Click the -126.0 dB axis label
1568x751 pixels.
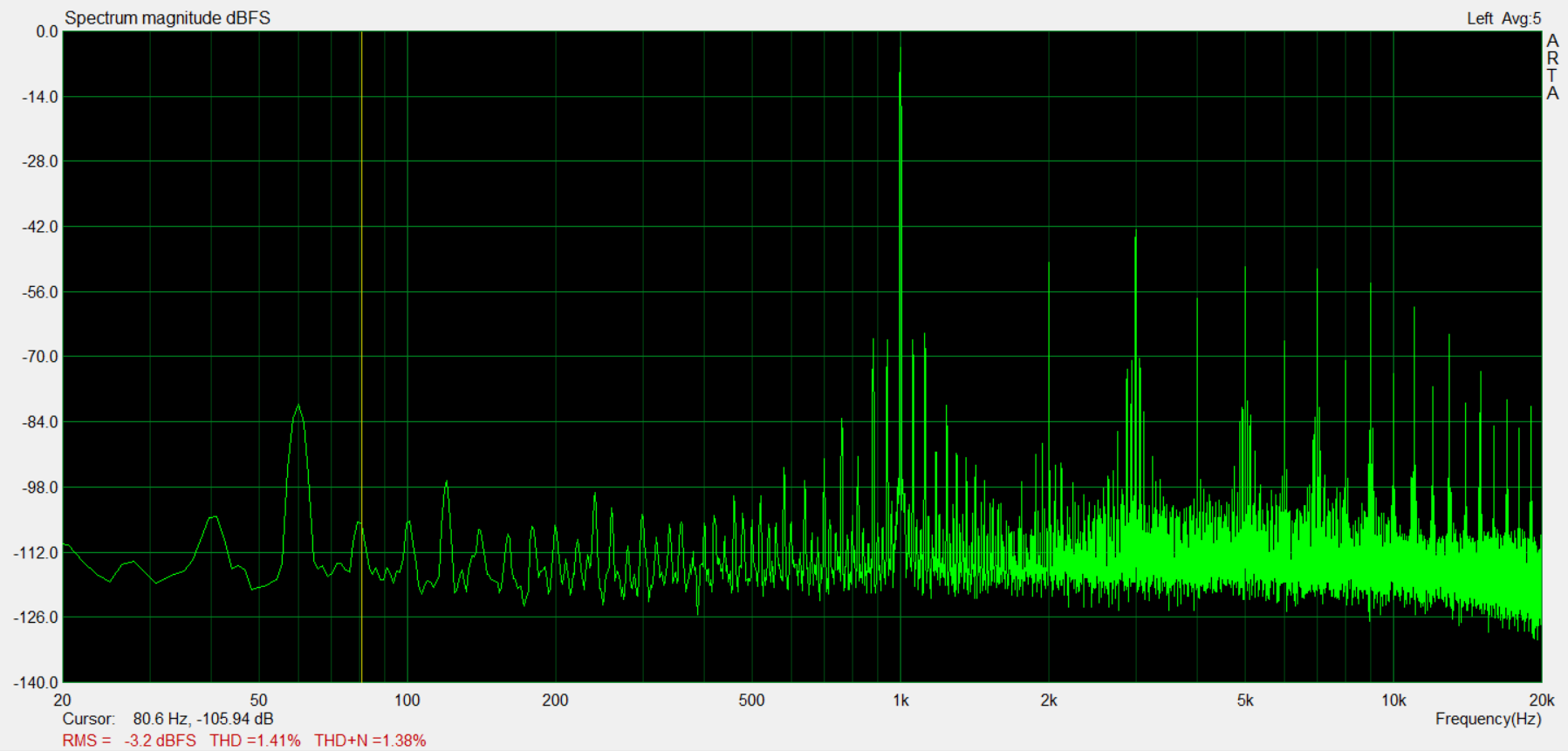(x=37, y=618)
